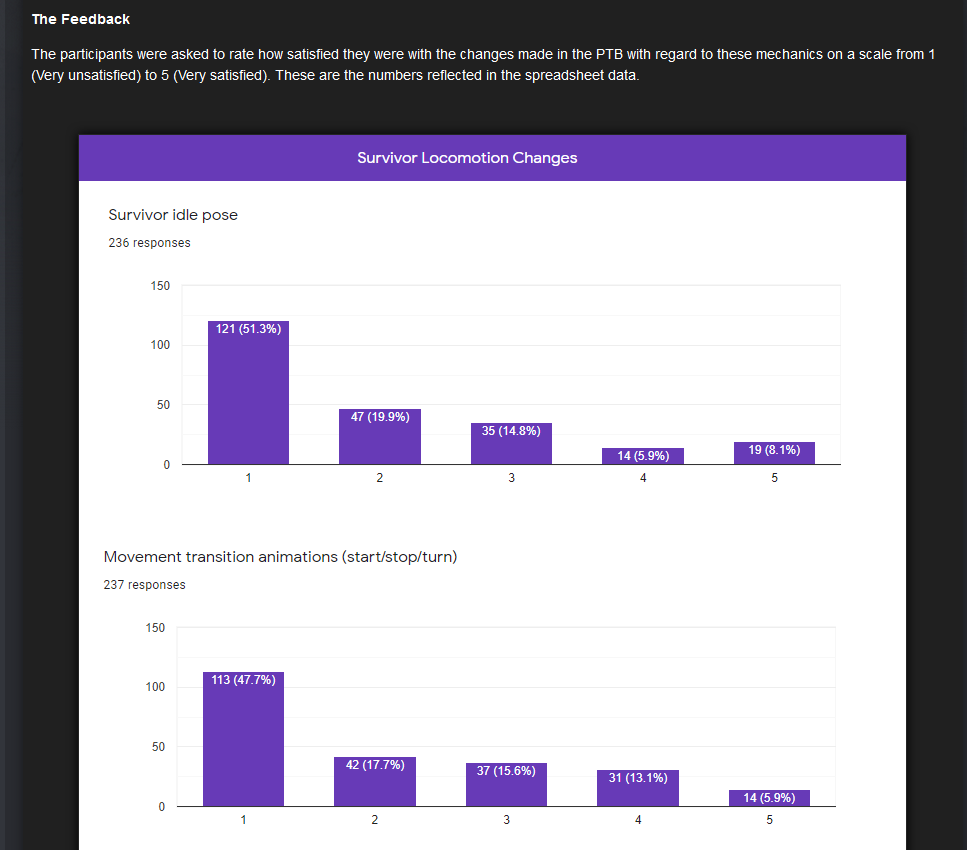Click the 37 (15.6%) bar

[x=506, y=785]
